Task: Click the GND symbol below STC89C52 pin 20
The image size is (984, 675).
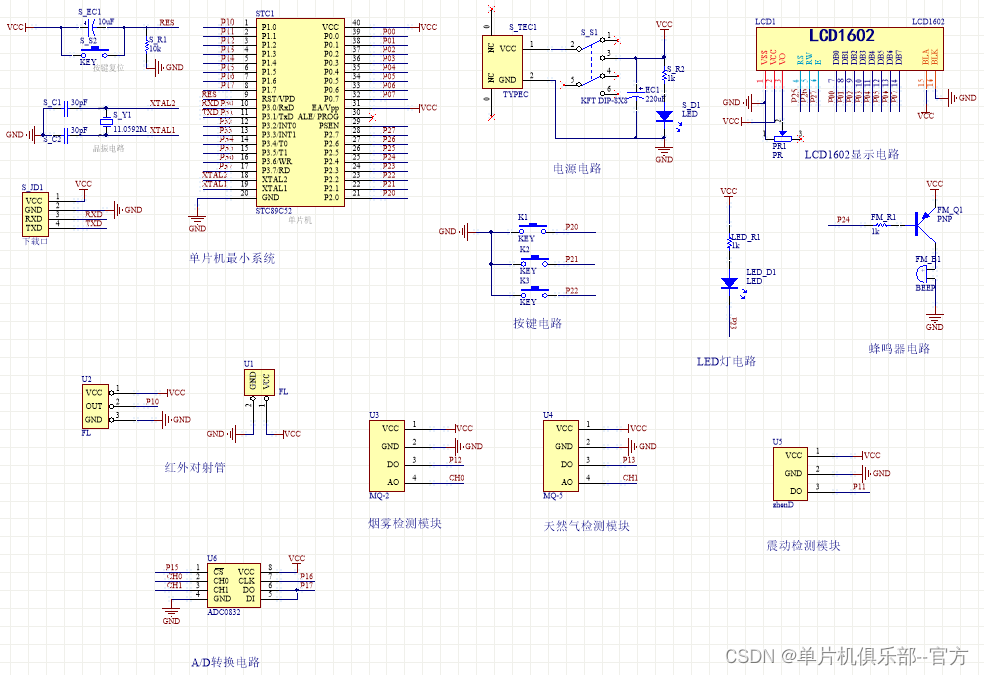Action: point(197,223)
